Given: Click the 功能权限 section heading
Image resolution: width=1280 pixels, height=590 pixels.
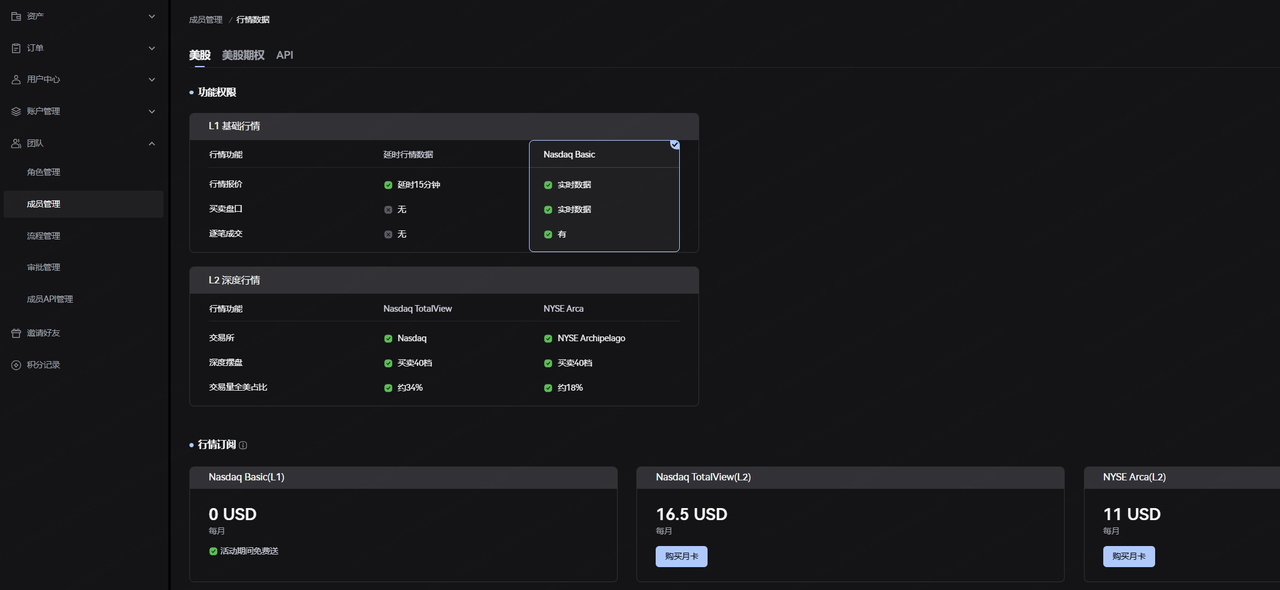Looking at the screenshot, I should [x=217, y=92].
